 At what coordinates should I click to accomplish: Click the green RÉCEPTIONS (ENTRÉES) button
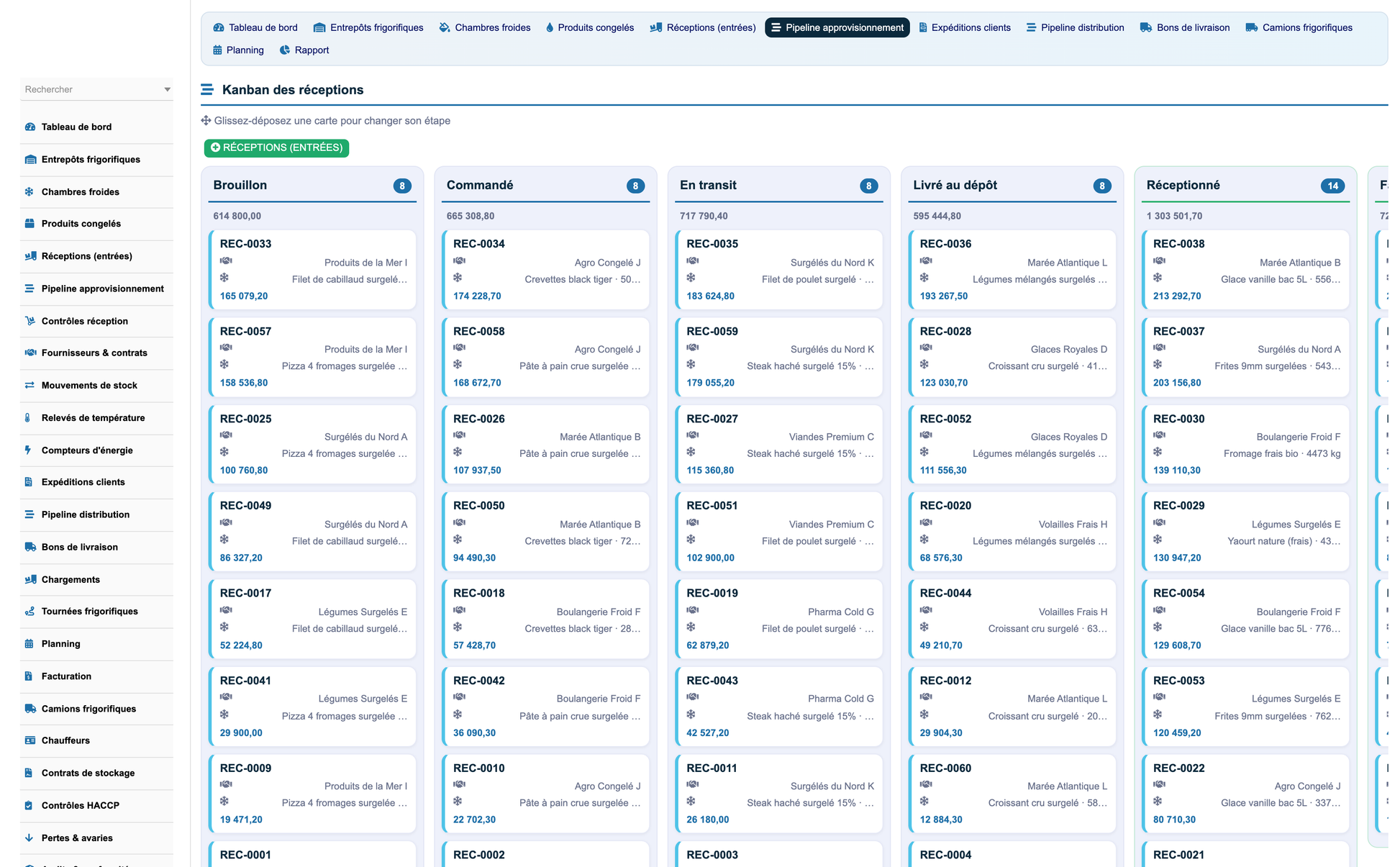[x=277, y=148]
